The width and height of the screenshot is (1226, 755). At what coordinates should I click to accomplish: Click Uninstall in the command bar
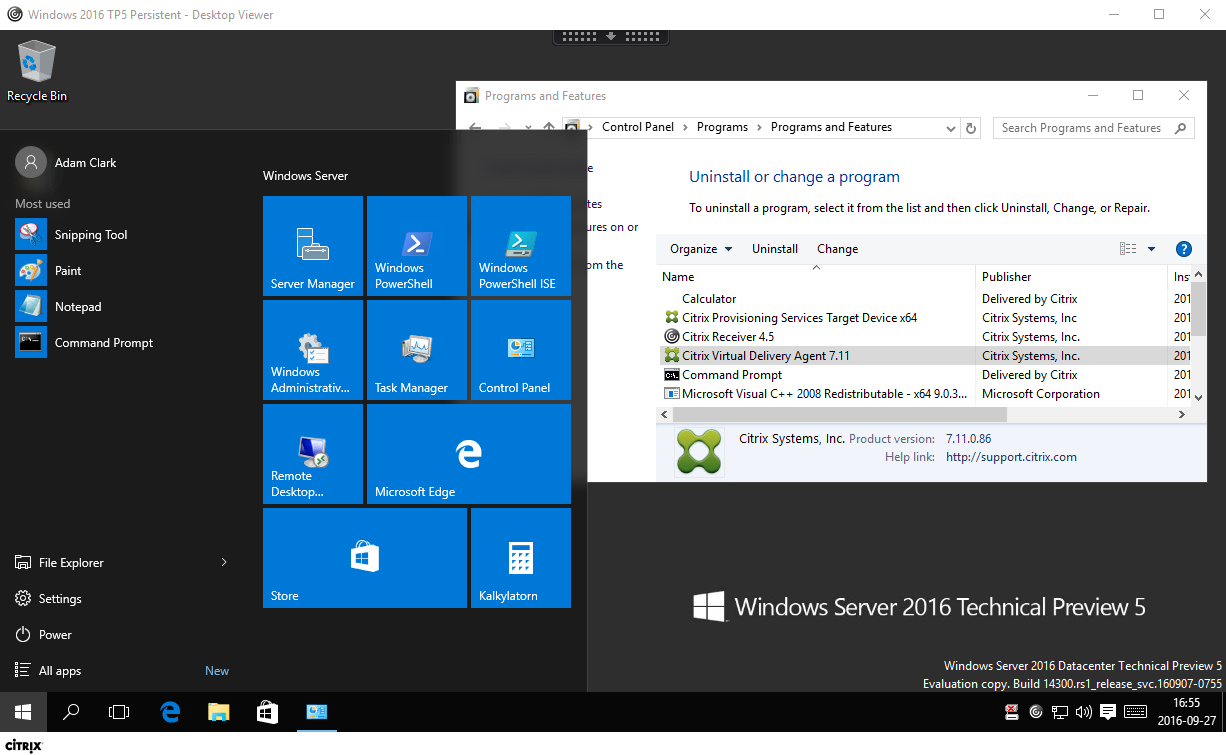(774, 248)
